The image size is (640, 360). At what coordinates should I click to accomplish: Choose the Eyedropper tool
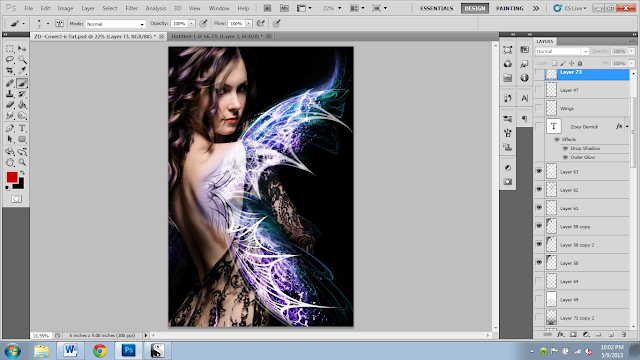(x=22, y=71)
